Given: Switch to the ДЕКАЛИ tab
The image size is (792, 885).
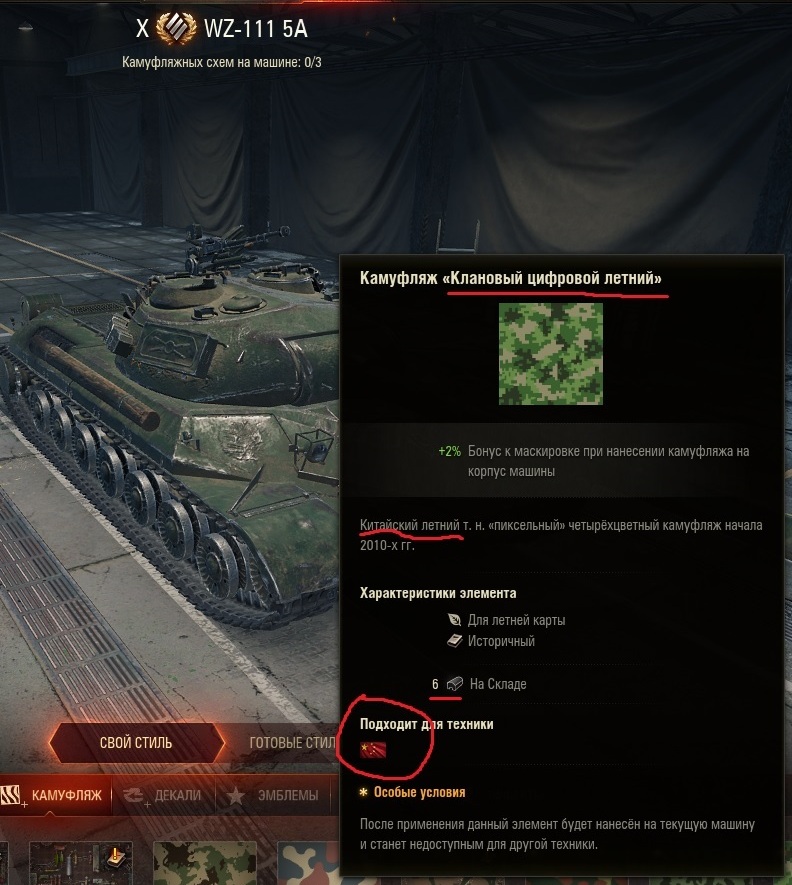Looking at the screenshot, I should 163,795.
